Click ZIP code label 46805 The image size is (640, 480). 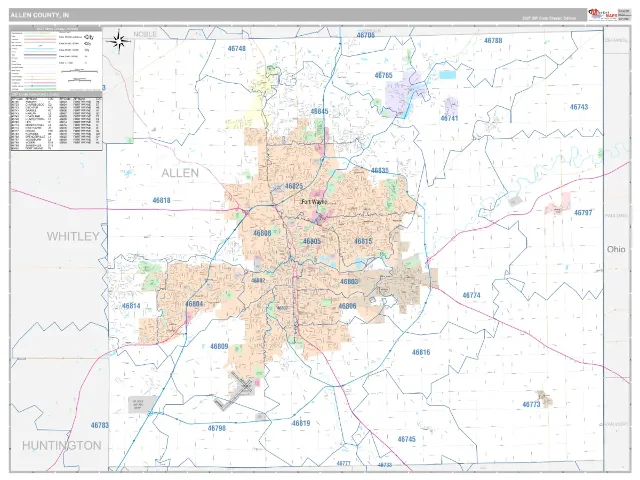[312, 242]
